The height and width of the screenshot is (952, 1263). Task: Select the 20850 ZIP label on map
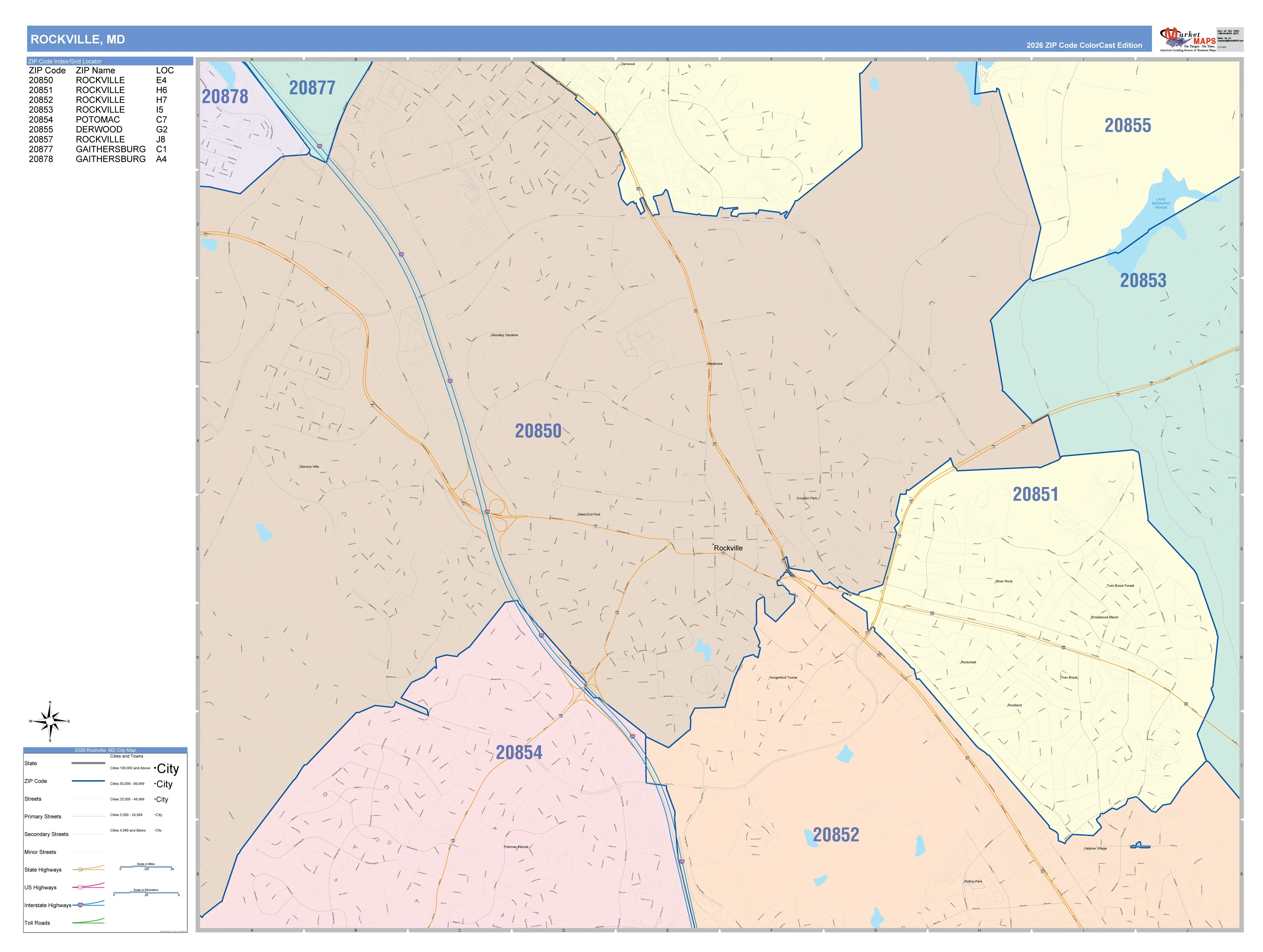click(538, 431)
